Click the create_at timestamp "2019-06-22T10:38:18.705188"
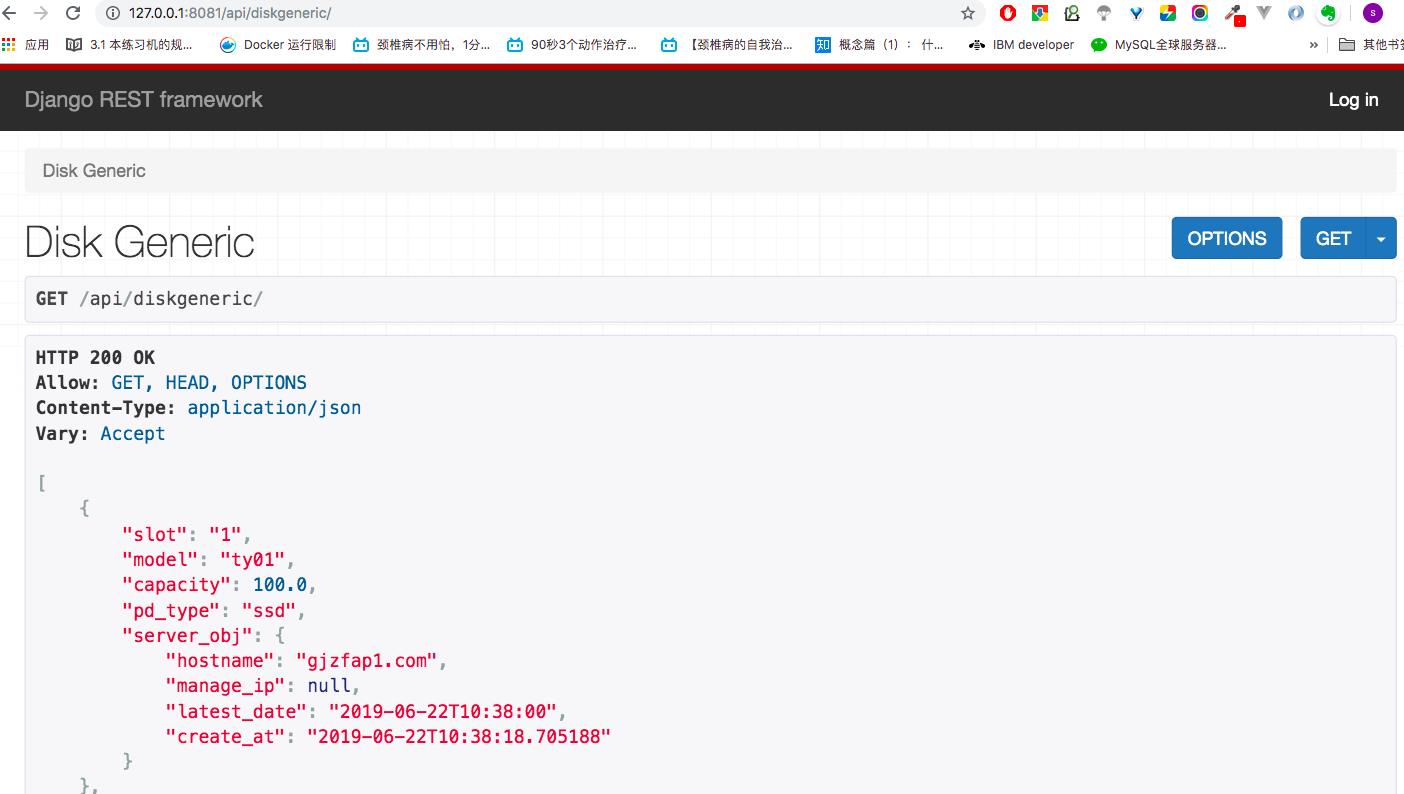 (459, 736)
